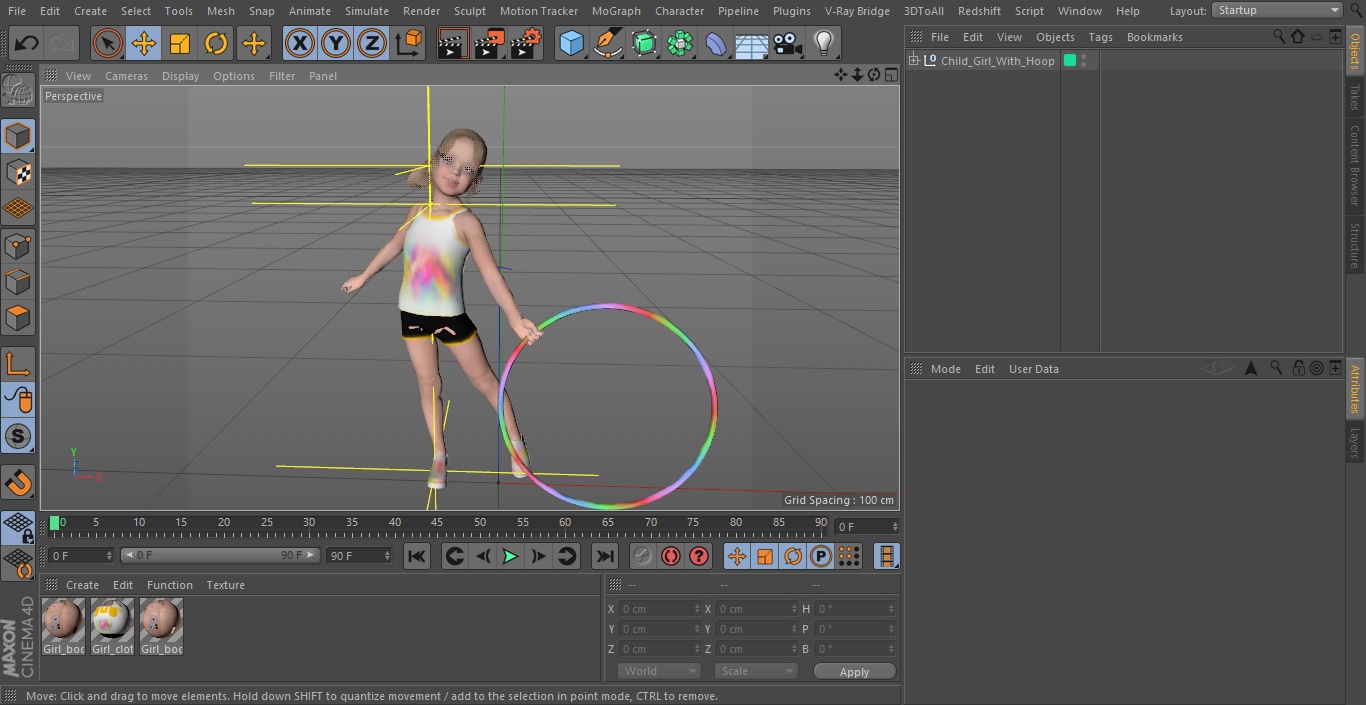Image resolution: width=1366 pixels, height=705 pixels.
Task: Open the Objects manager Tags menu
Action: (x=1100, y=37)
